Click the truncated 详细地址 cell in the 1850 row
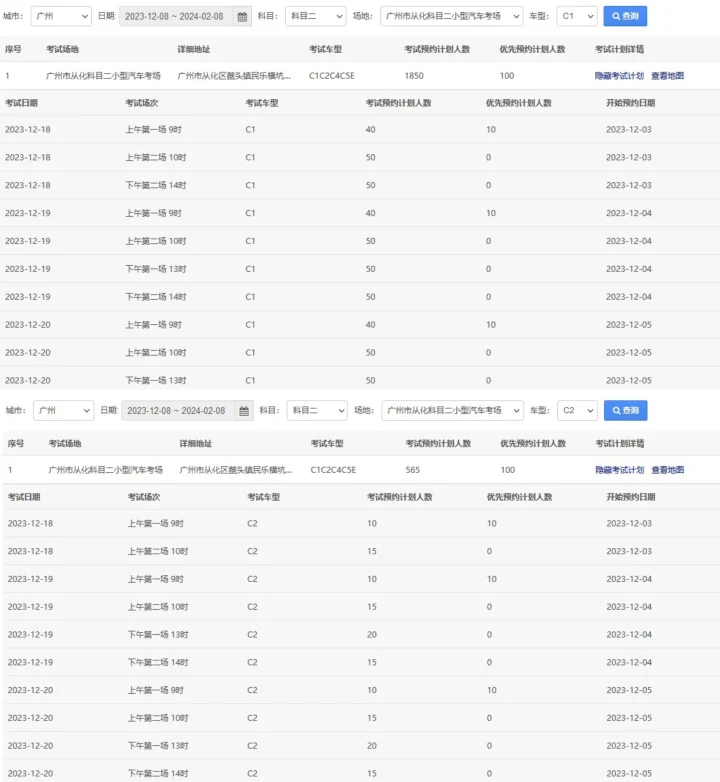 (x=235, y=76)
